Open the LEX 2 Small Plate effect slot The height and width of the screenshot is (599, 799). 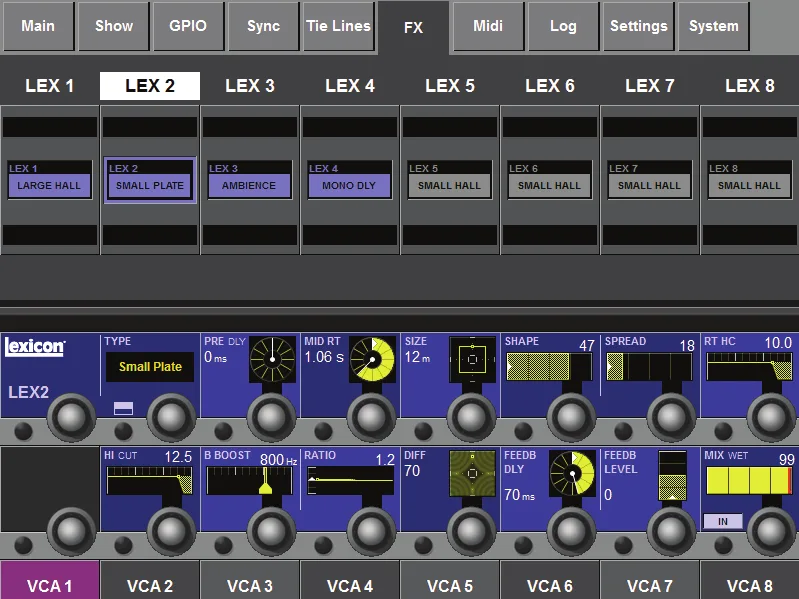tap(150, 180)
